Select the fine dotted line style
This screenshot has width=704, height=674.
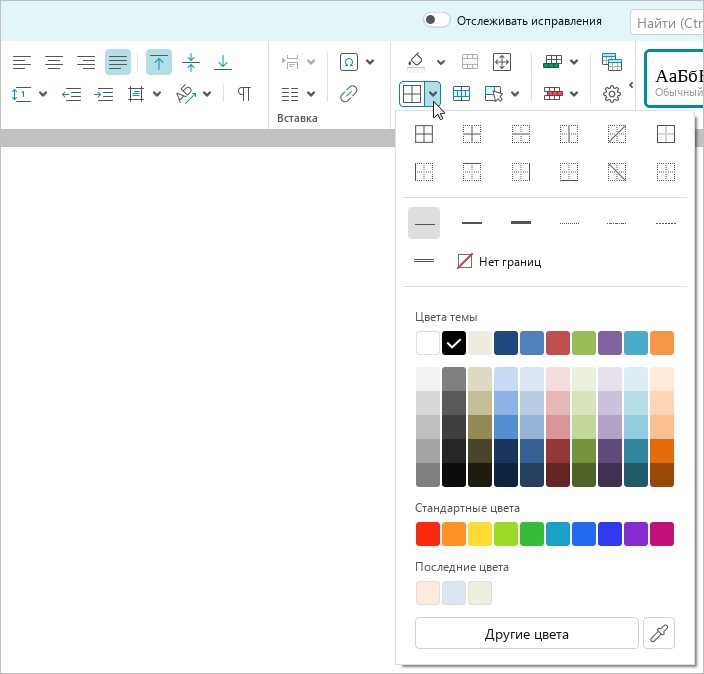click(x=569, y=223)
